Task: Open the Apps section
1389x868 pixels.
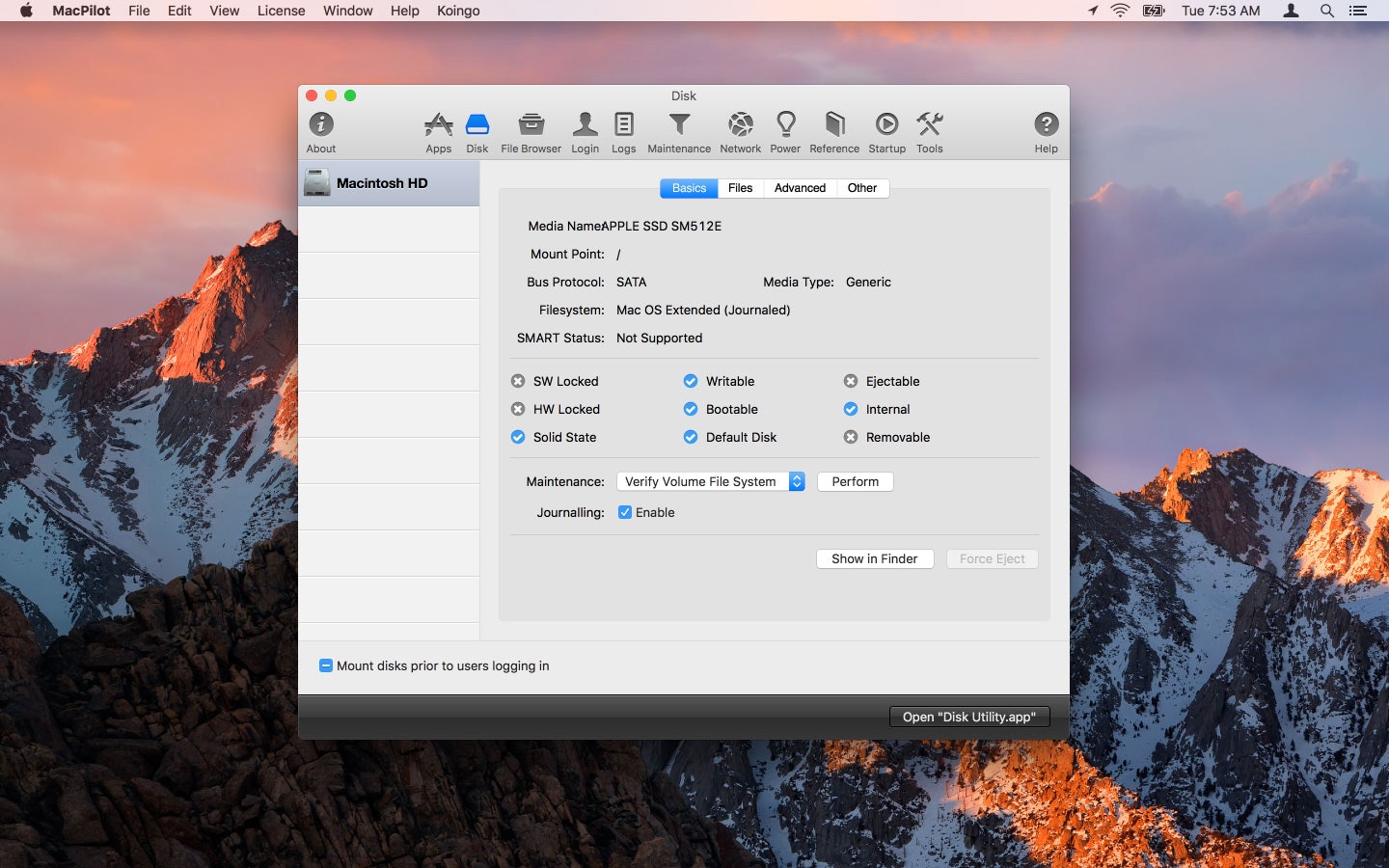Action: pos(439,130)
